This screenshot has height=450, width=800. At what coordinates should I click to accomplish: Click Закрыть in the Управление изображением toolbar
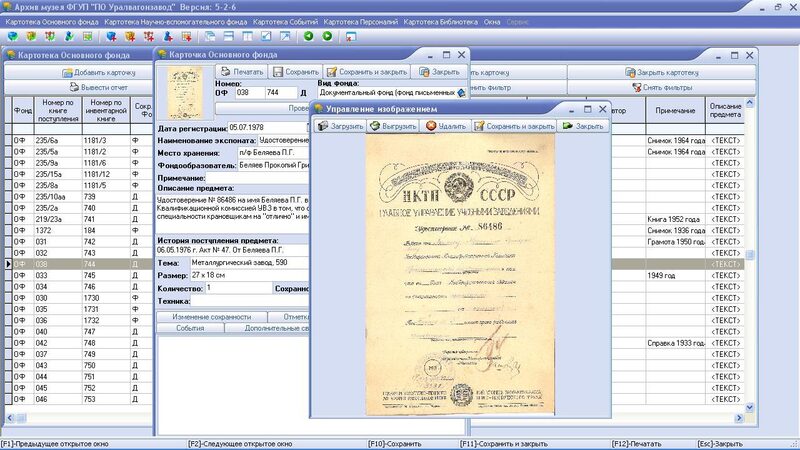point(583,126)
